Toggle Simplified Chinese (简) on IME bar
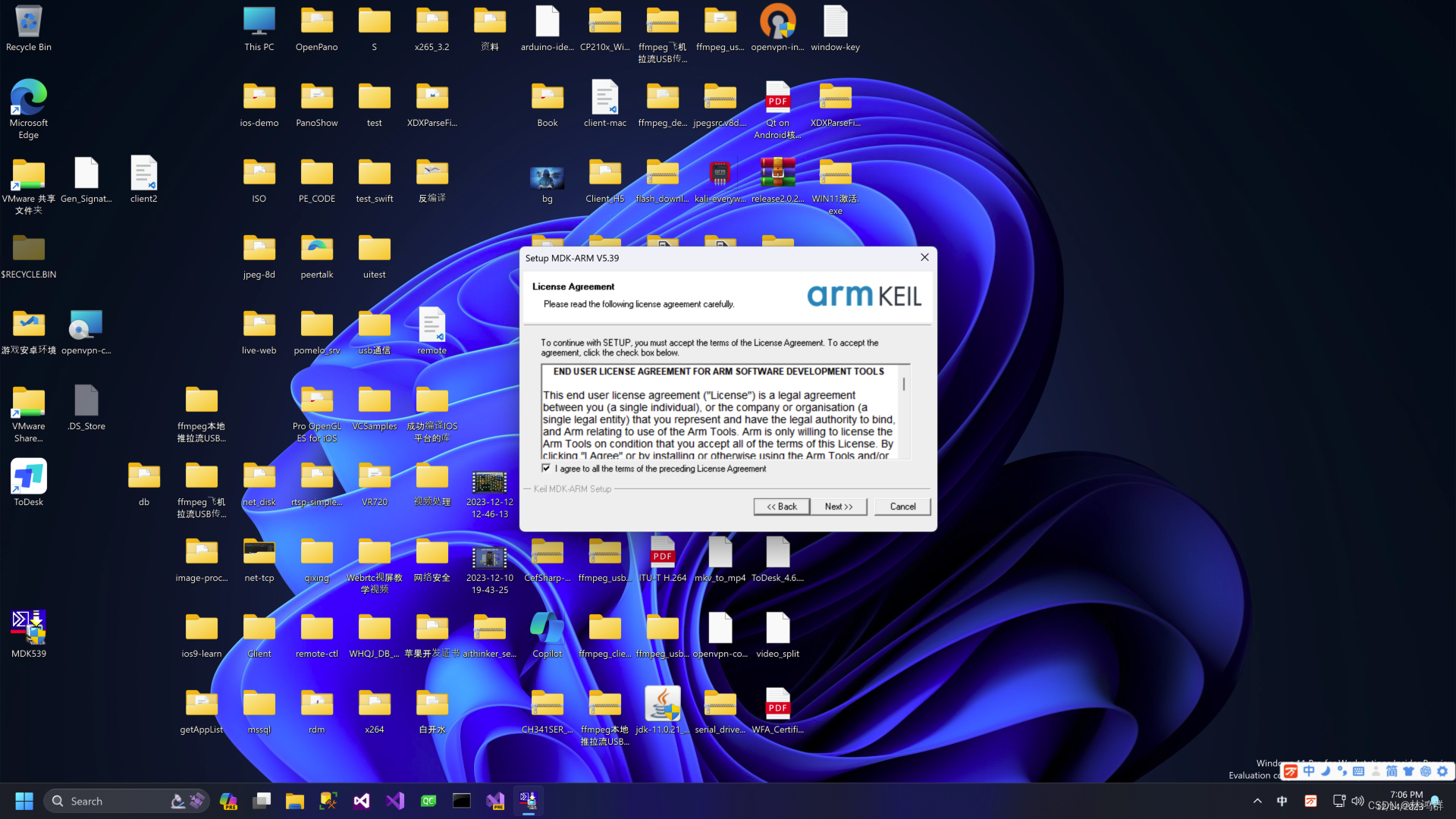The height and width of the screenshot is (819, 1456). [x=1392, y=771]
